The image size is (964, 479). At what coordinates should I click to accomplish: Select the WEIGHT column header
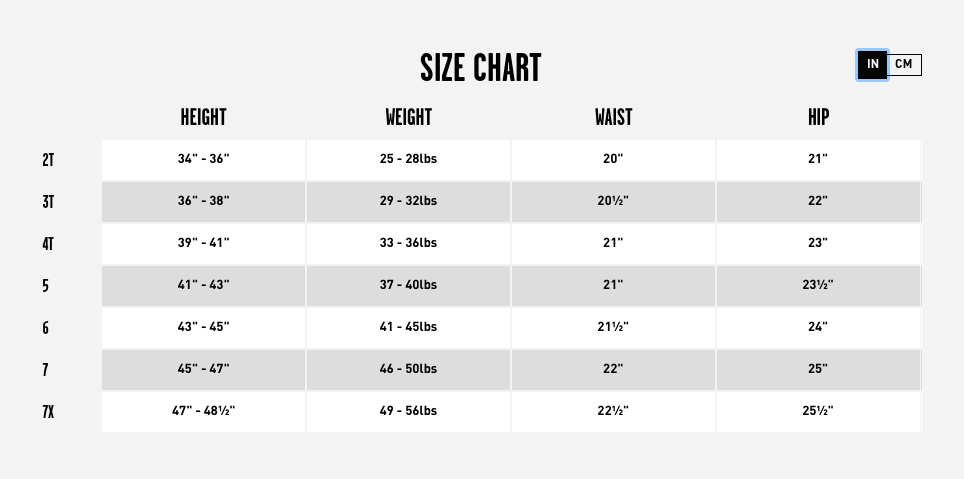click(x=408, y=117)
